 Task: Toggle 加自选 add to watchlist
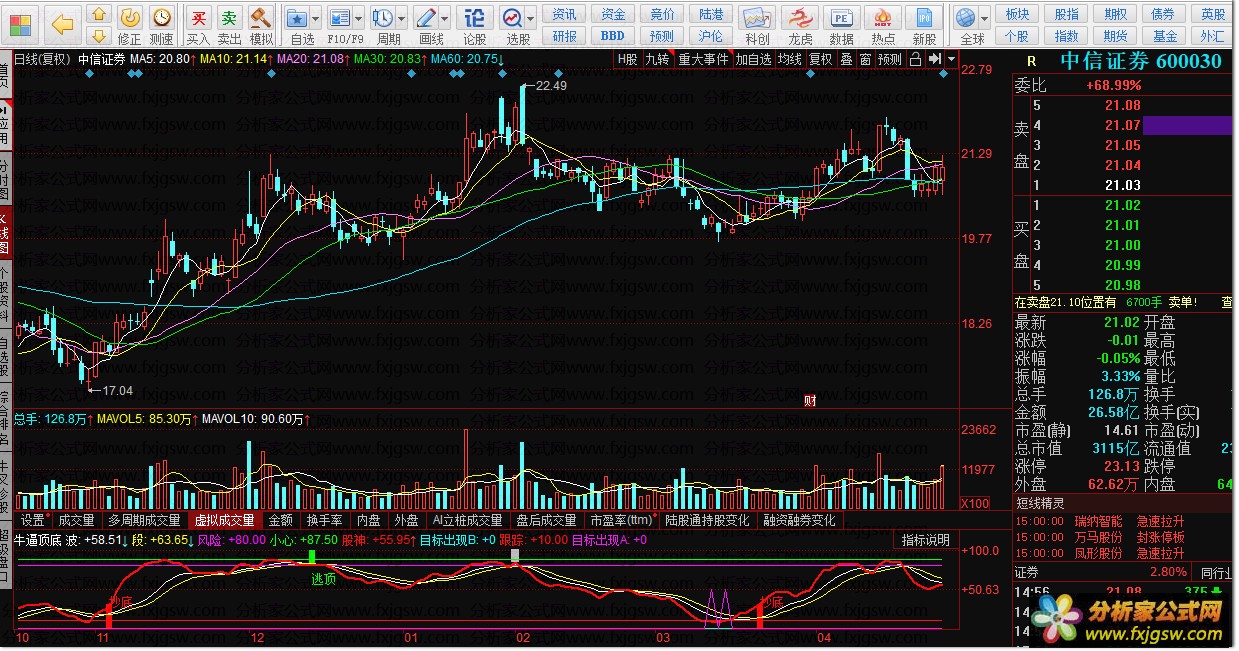[754, 59]
